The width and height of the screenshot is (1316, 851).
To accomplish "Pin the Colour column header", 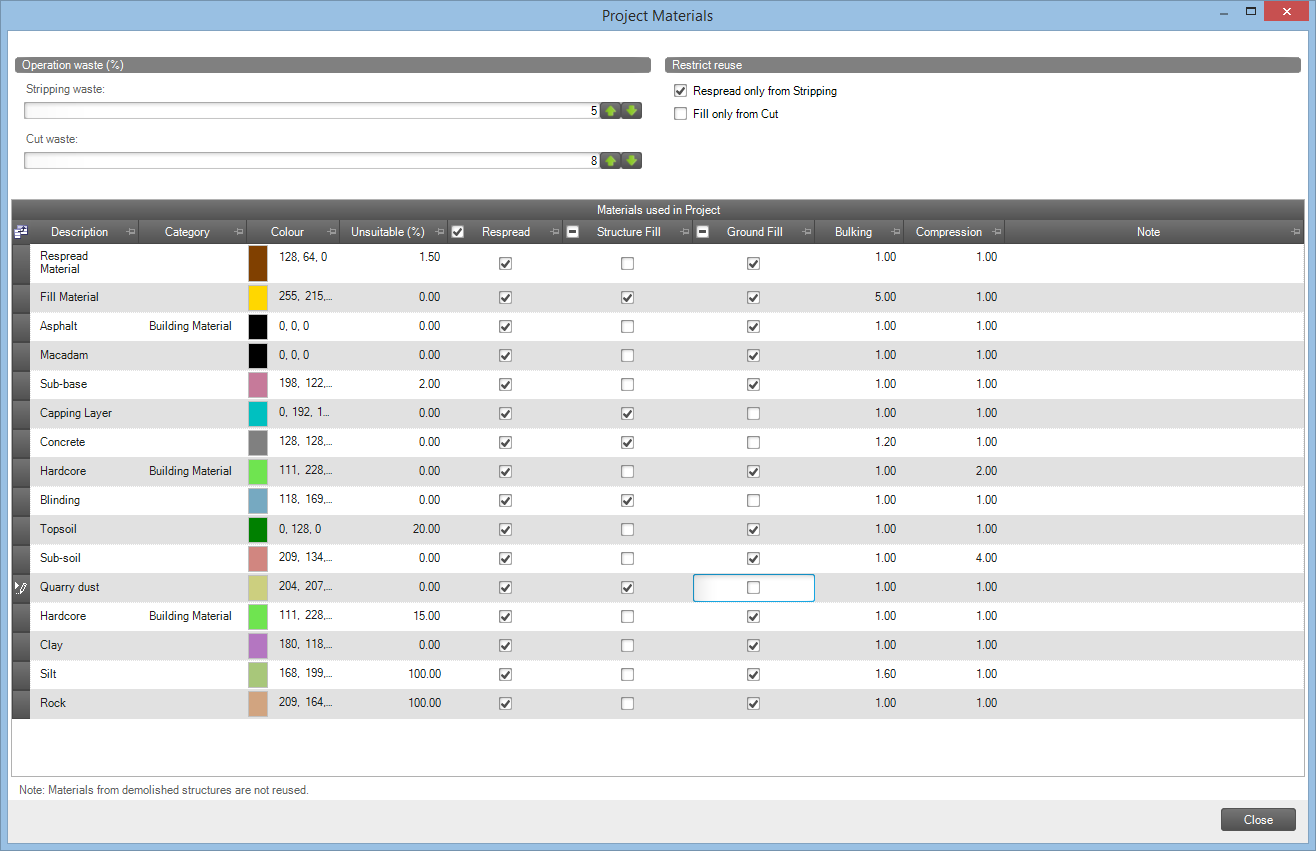I will [332, 231].
